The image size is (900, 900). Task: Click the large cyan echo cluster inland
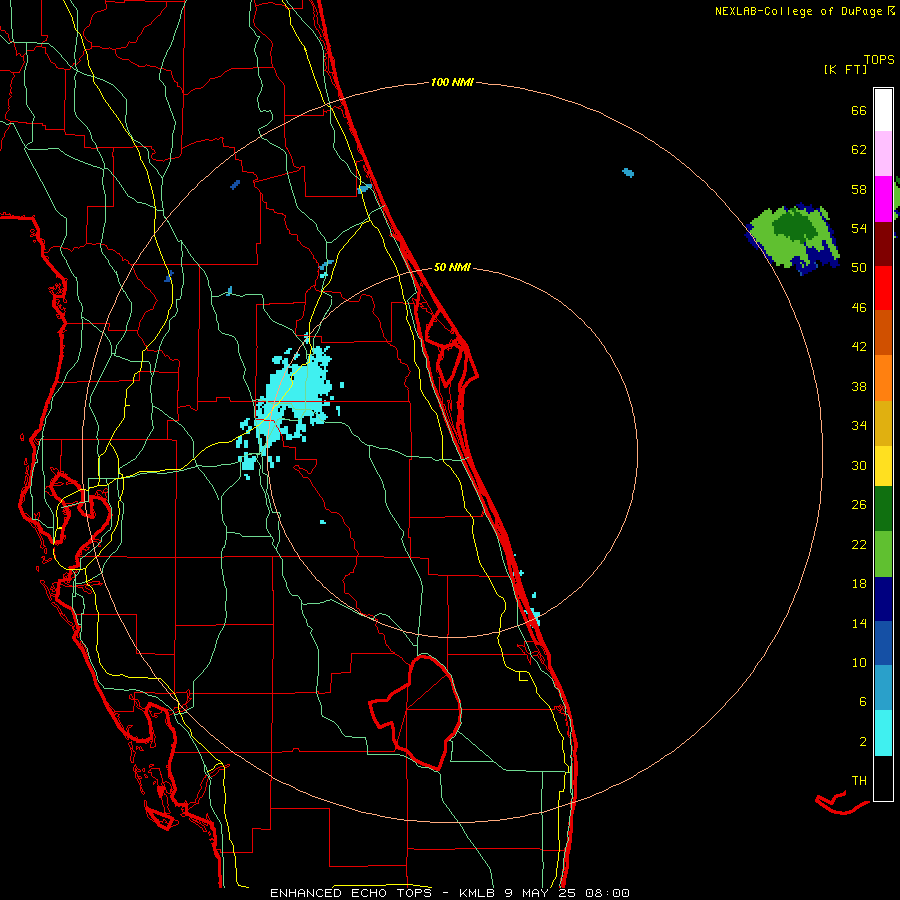[x=293, y=399]
